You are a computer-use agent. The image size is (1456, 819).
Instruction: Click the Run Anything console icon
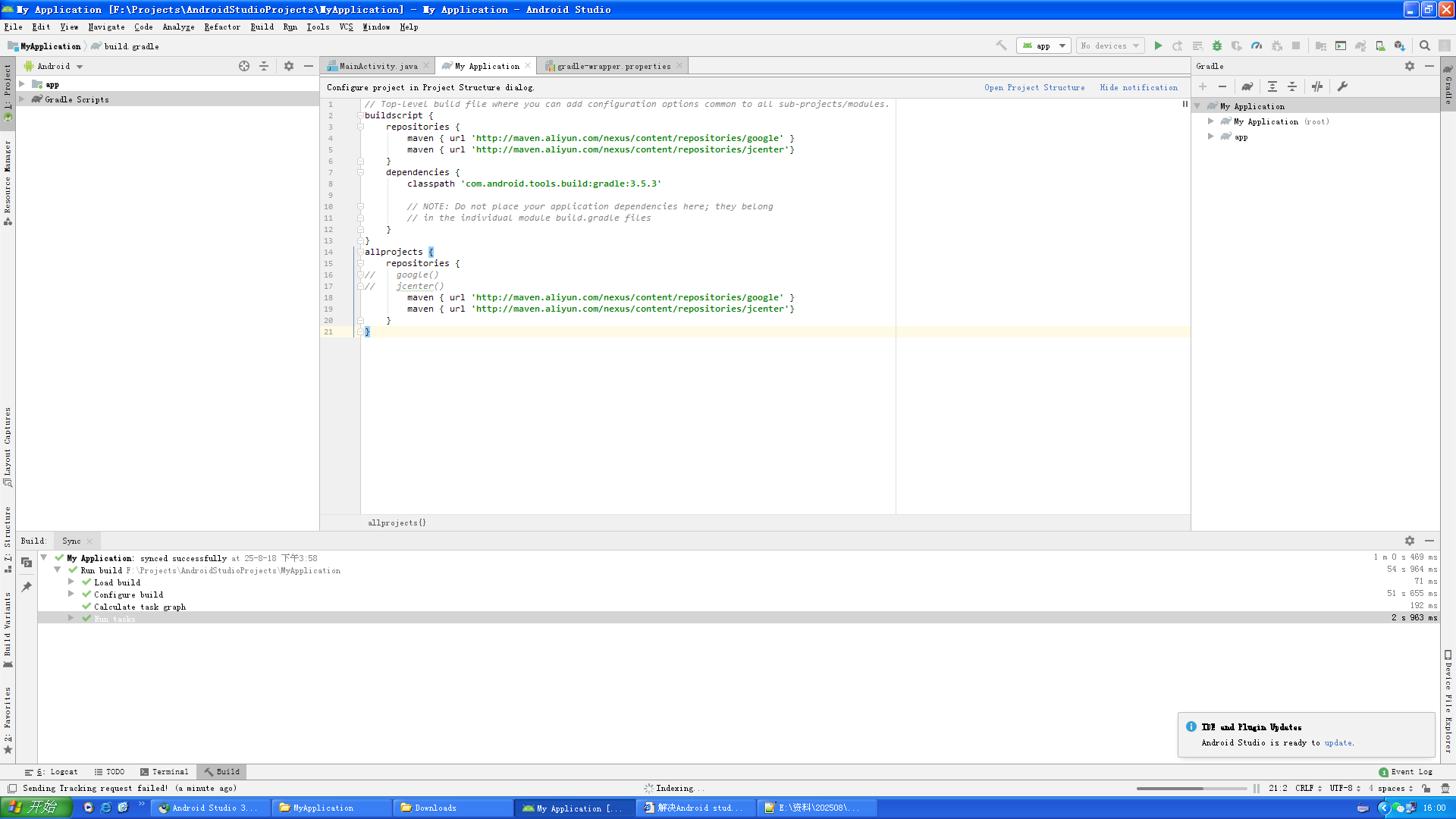click(x=1341, y=45)
